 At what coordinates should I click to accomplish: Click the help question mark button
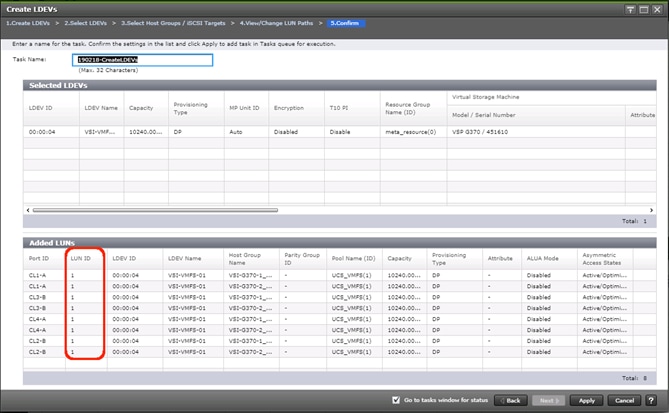[x=651, y=400]
